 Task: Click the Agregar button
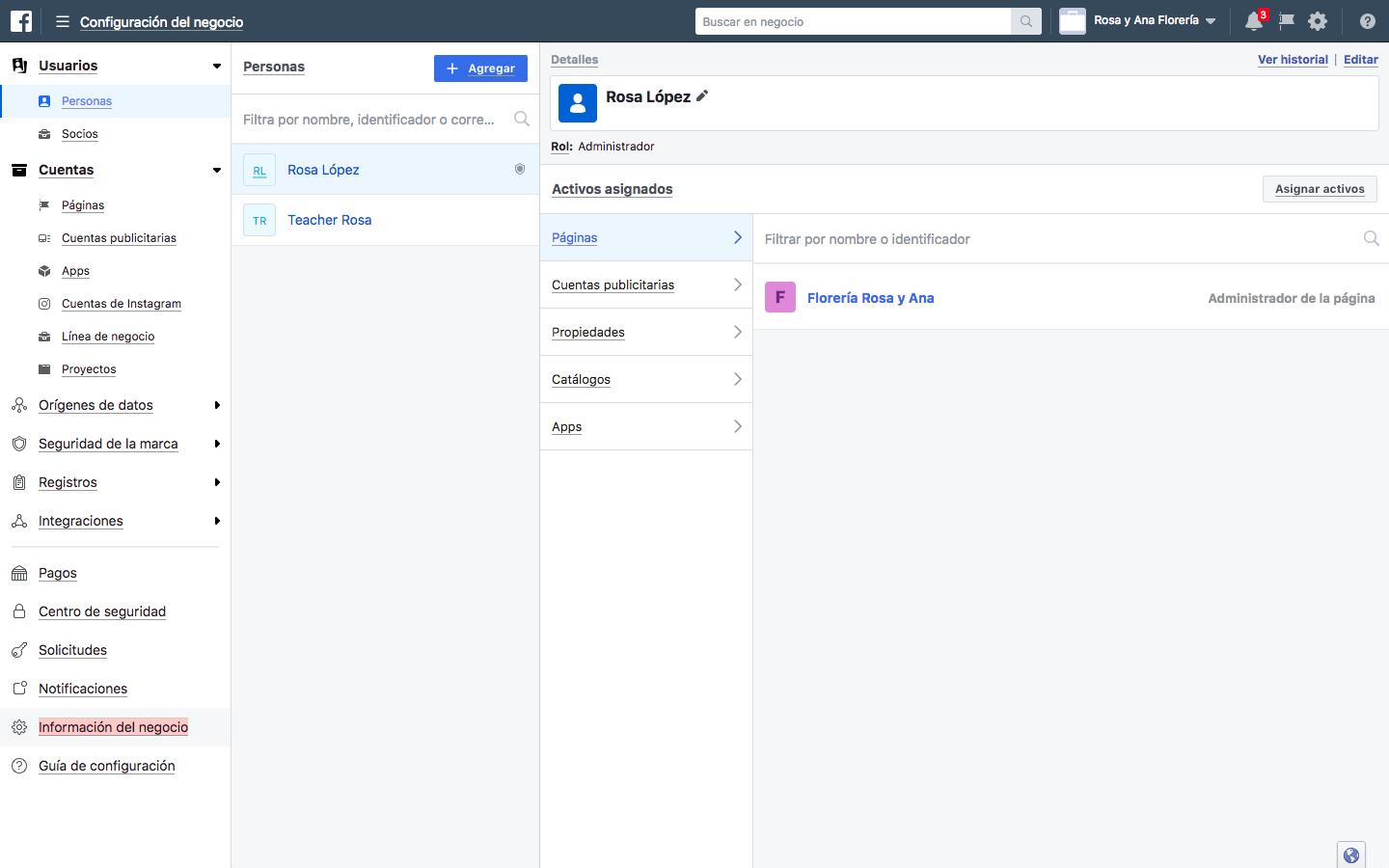480,68
